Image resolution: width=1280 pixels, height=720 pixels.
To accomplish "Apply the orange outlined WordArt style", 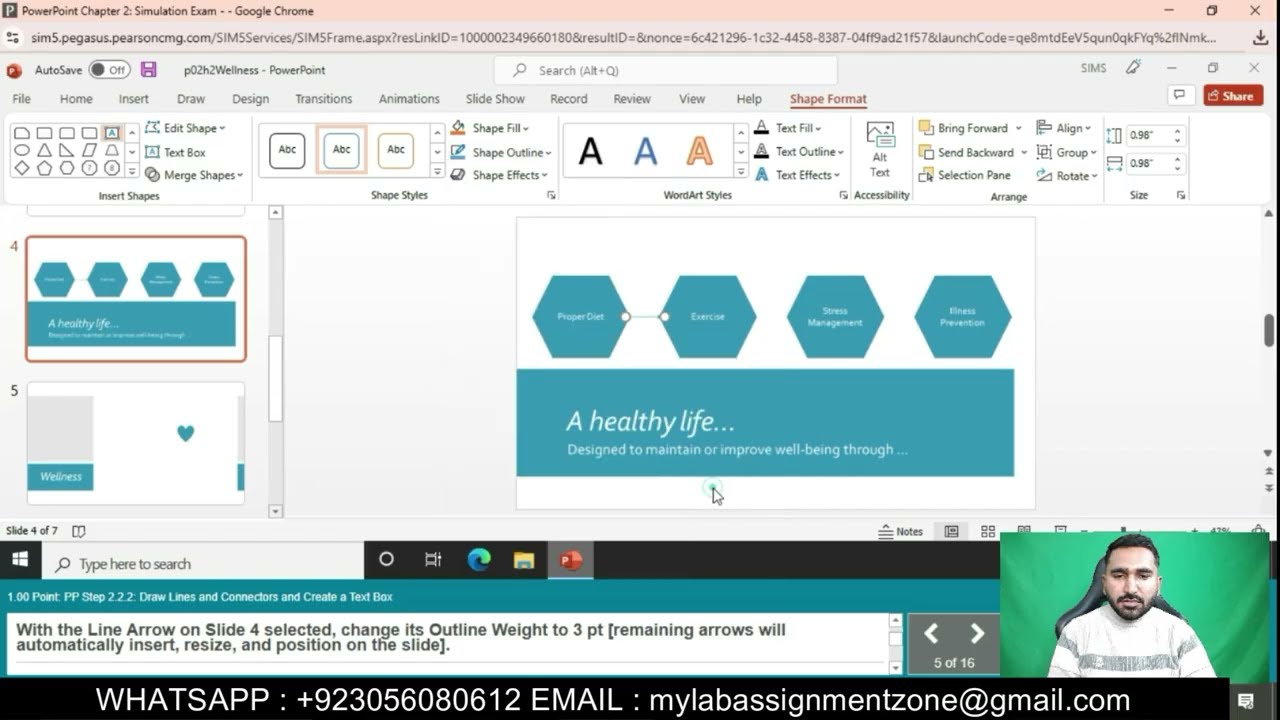I will click(x=700, y=151).
